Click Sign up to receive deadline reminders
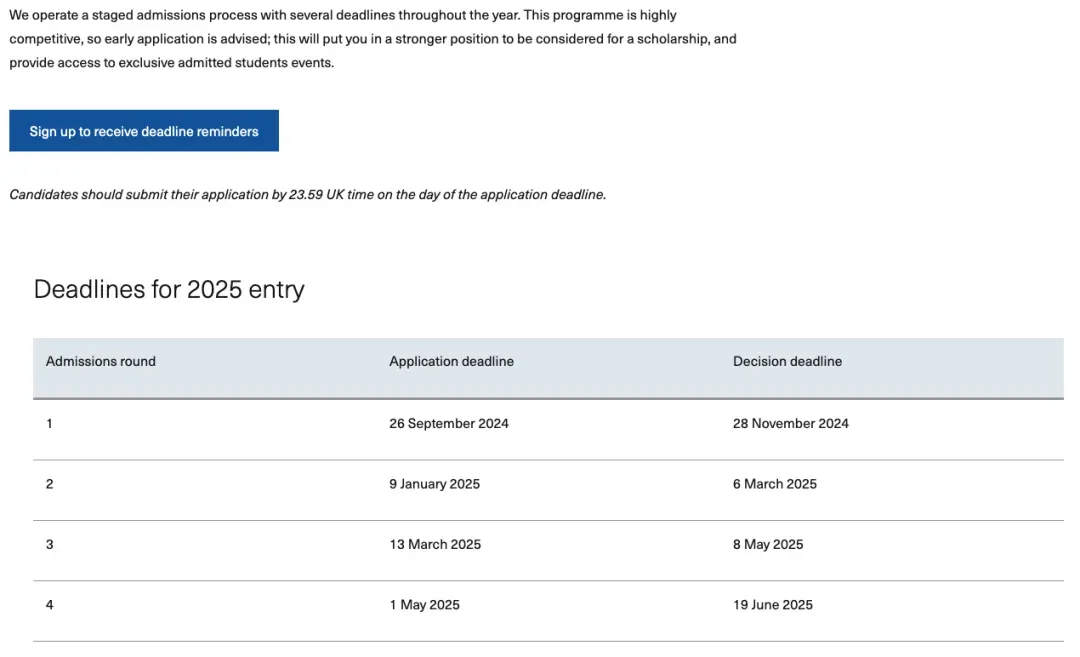1080x657 pixels. point(144,131)
